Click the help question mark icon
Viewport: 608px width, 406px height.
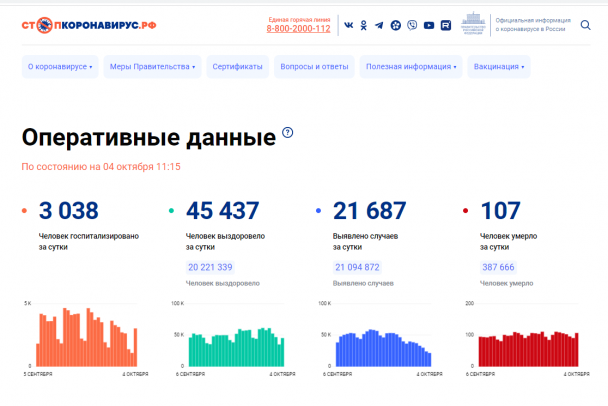click(x=288, y=133)
